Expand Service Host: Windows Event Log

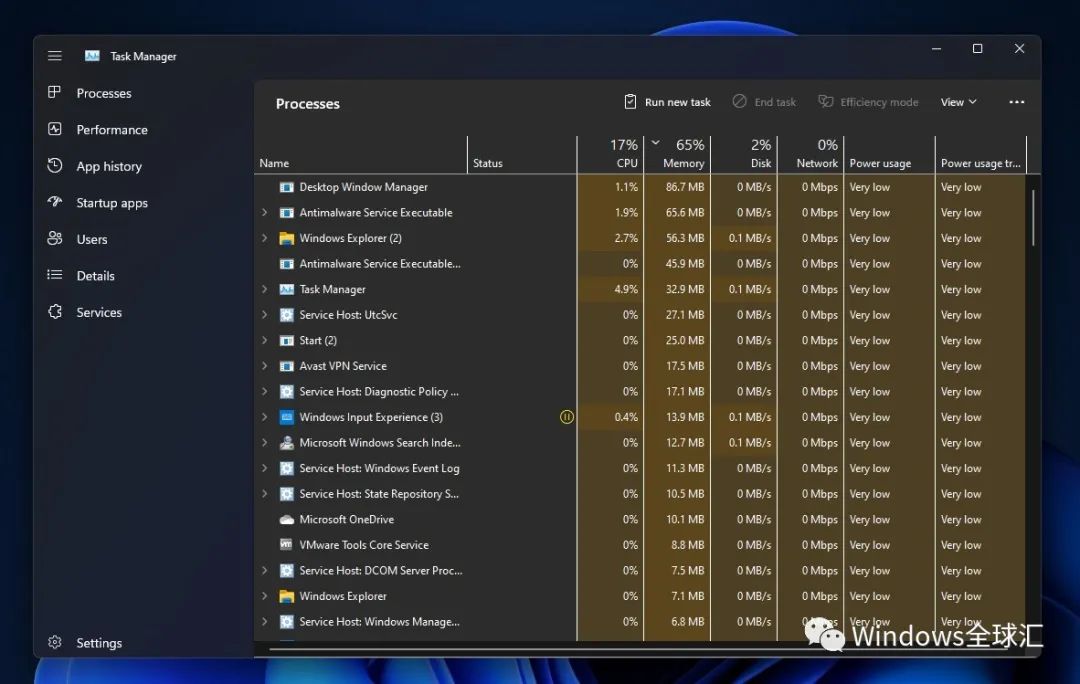pyautogui.click(x=264, y=468)
